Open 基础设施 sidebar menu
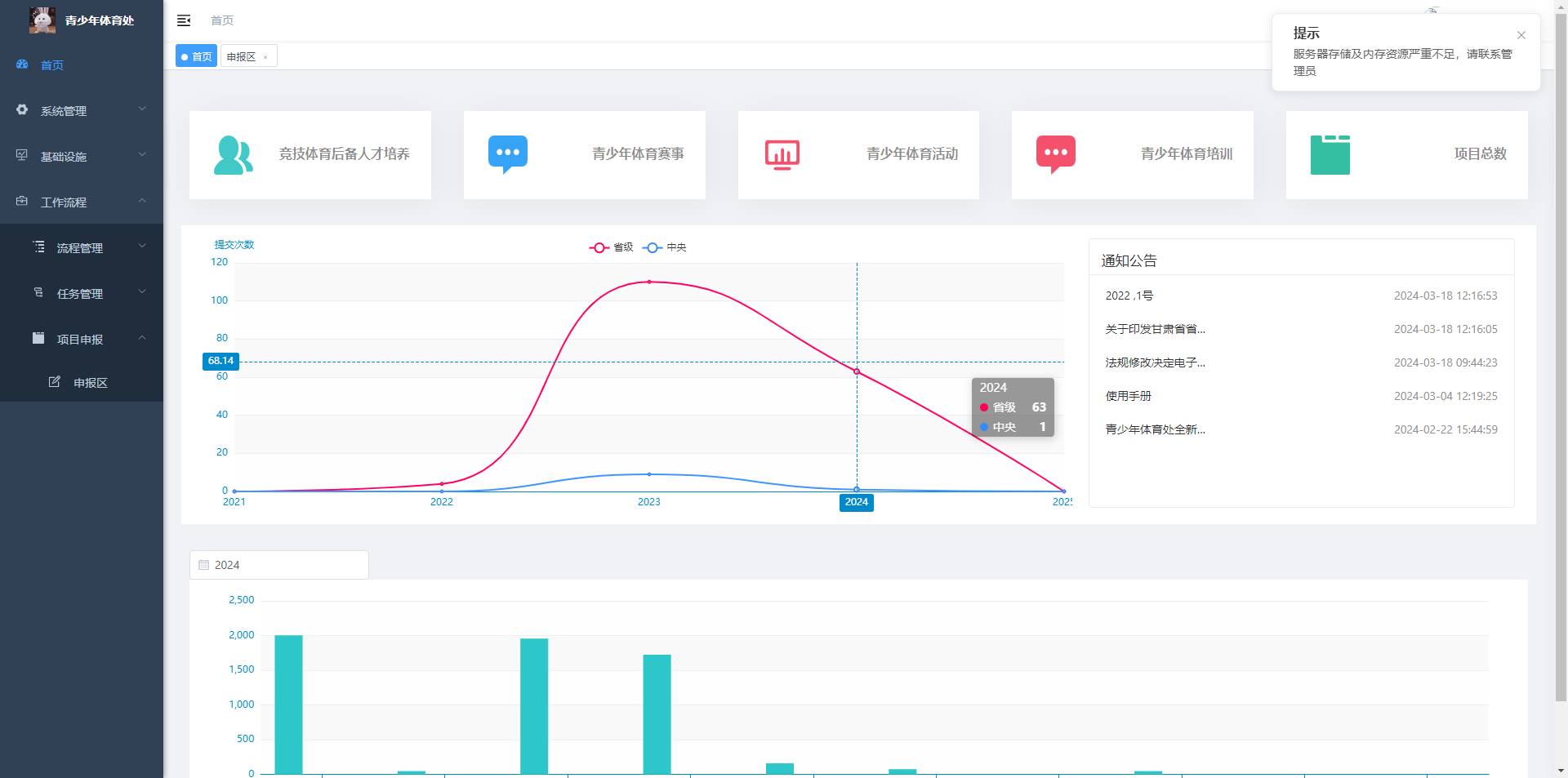 click(82, 156)
